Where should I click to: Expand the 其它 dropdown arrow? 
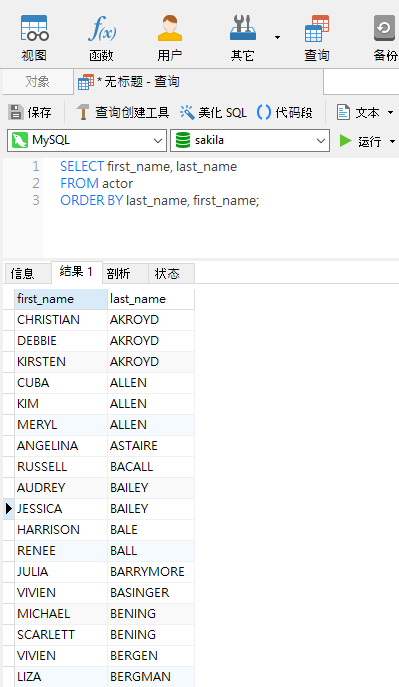click(277, 38)
